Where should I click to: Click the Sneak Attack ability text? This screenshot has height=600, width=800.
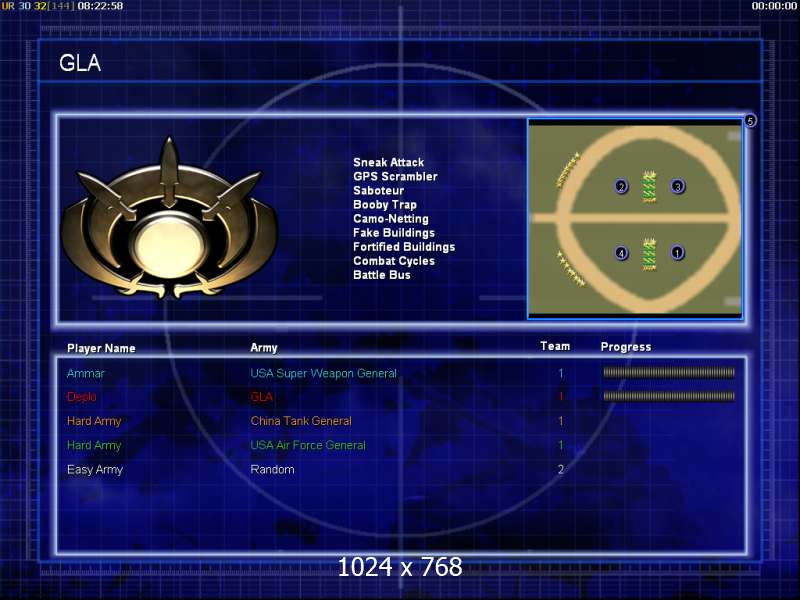point(388,162)
